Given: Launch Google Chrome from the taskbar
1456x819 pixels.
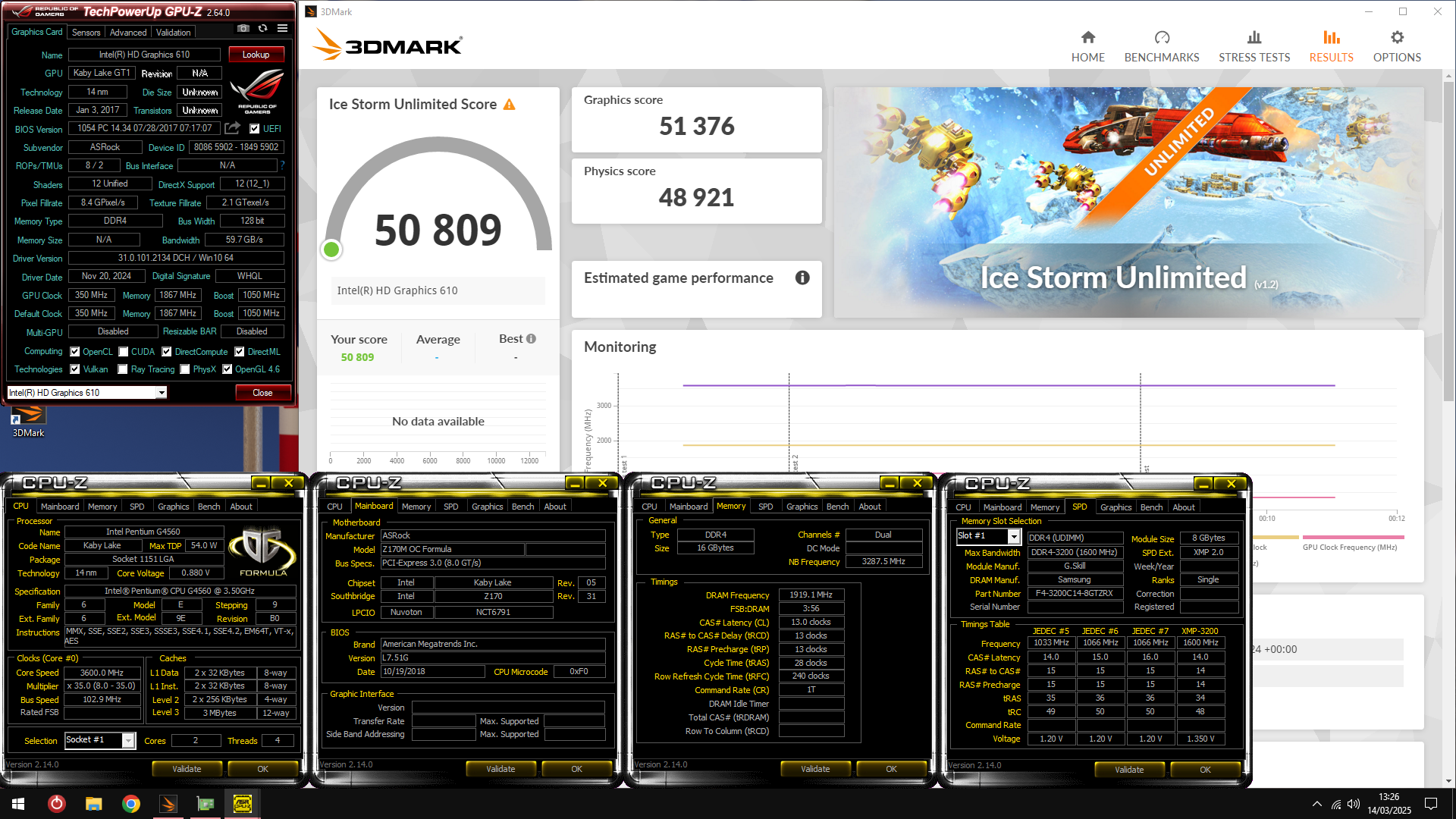Looking at the screenshot, I should coord(131,804).
